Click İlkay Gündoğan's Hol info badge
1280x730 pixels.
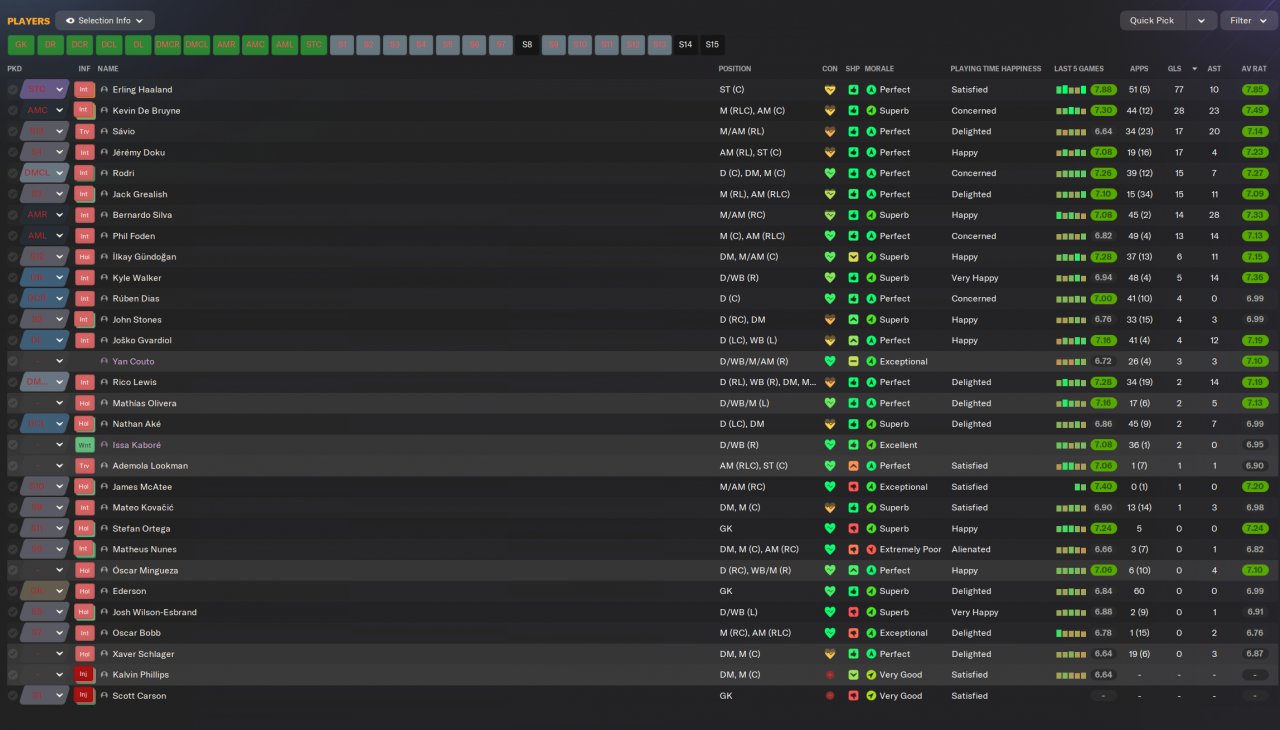pos(84,257)
